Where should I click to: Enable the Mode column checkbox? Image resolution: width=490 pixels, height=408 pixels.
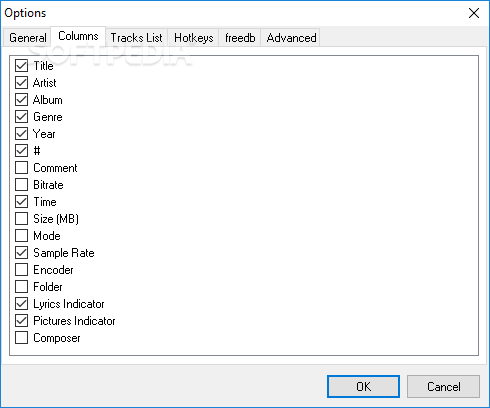pos(21,236)
